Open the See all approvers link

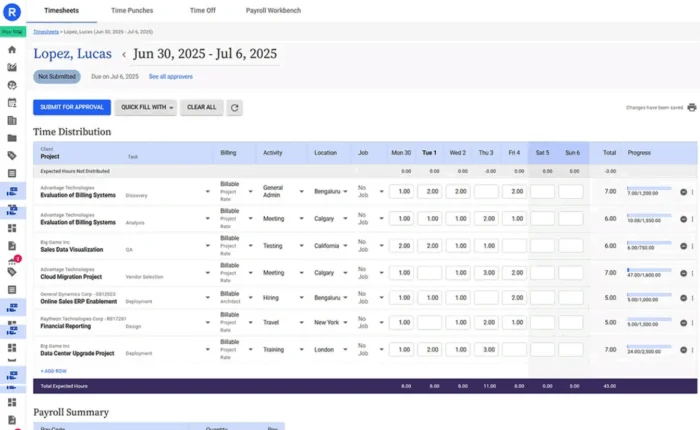171,77
